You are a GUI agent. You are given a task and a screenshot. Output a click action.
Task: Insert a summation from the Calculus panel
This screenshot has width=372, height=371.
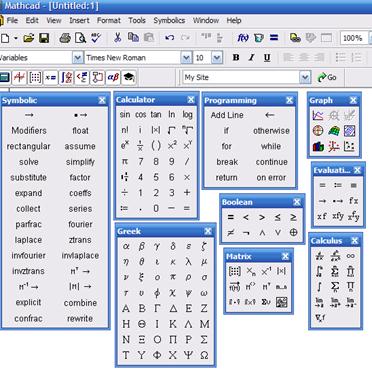coord(335,286)
